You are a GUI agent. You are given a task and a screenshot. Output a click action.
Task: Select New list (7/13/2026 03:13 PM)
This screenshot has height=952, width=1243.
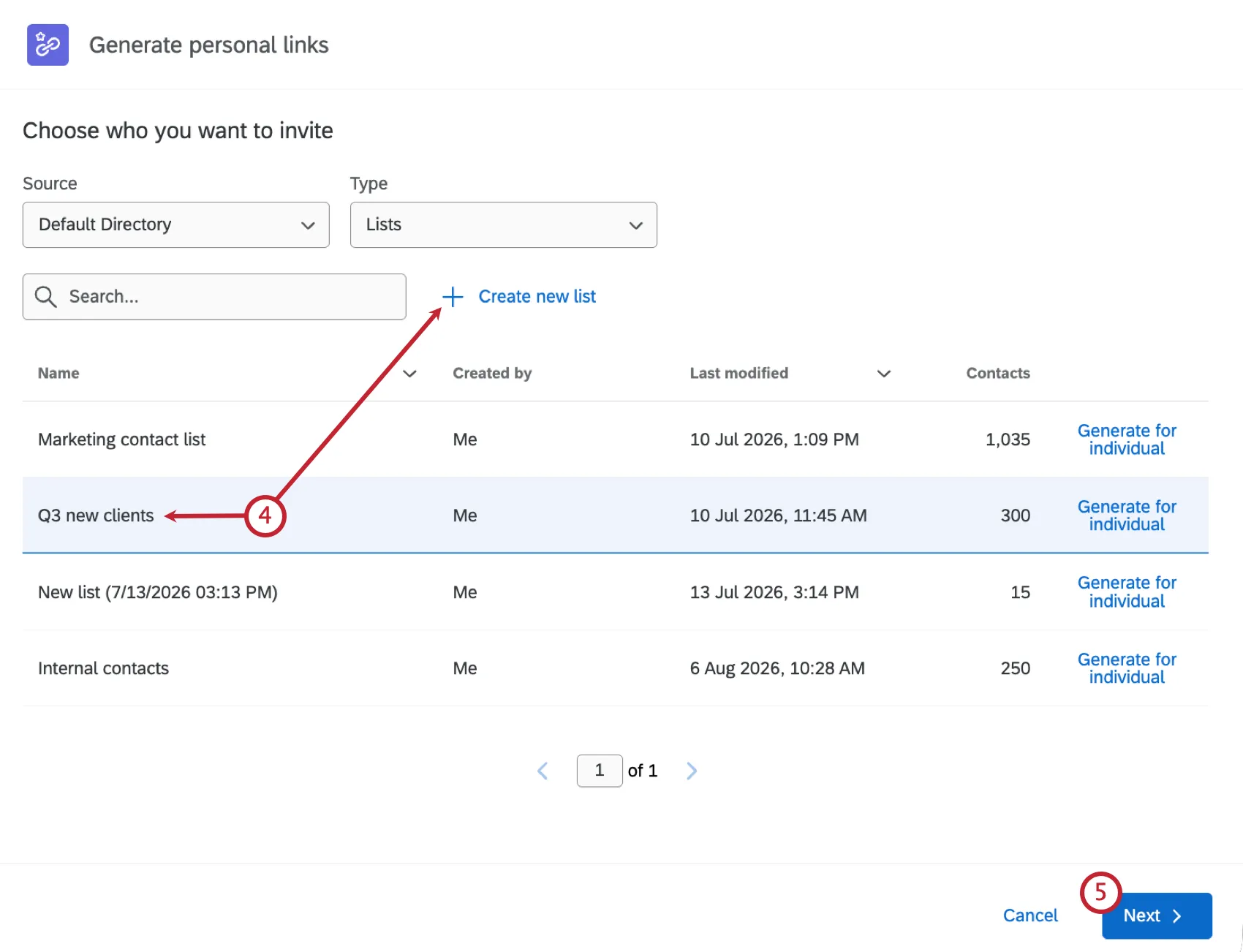click(x=158, y=592)
